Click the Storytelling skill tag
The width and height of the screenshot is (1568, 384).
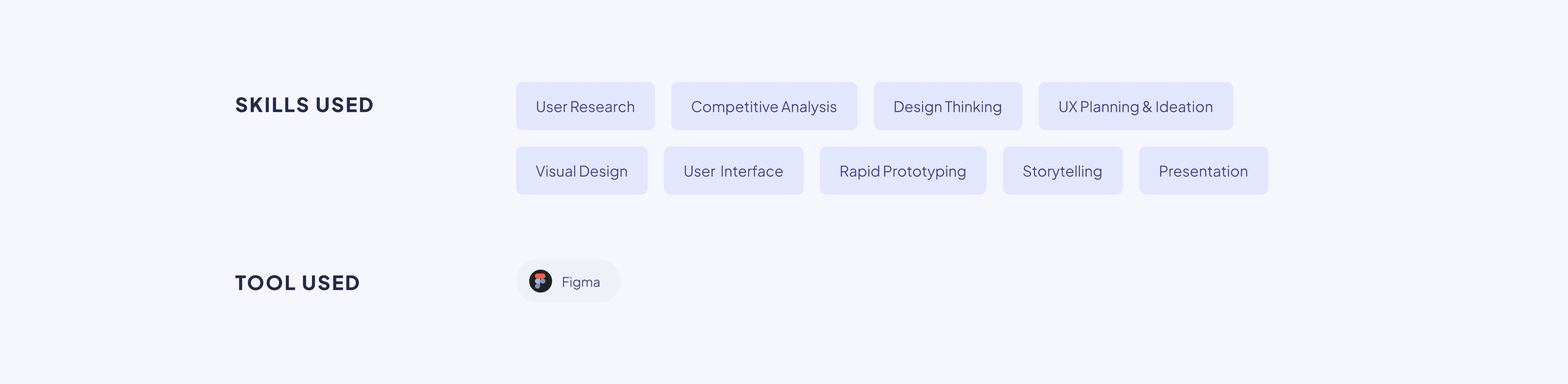(x=1063, y=170)
